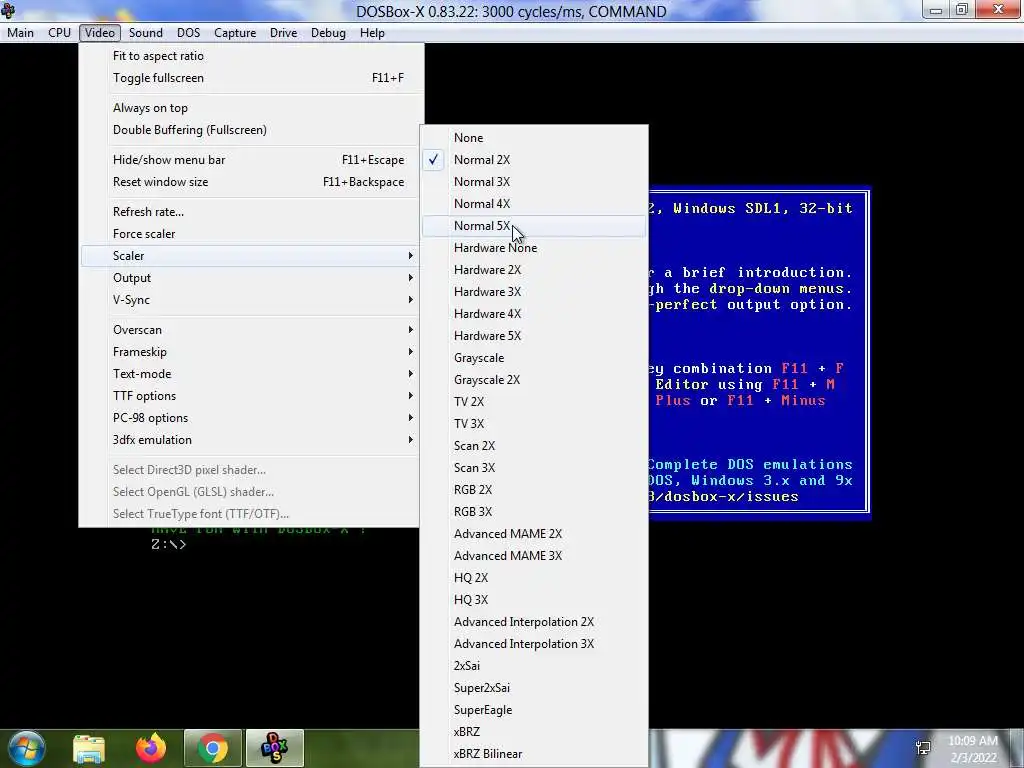Open the Help menu
Viewport: 1024px width, 768px height.
(372, 33)
